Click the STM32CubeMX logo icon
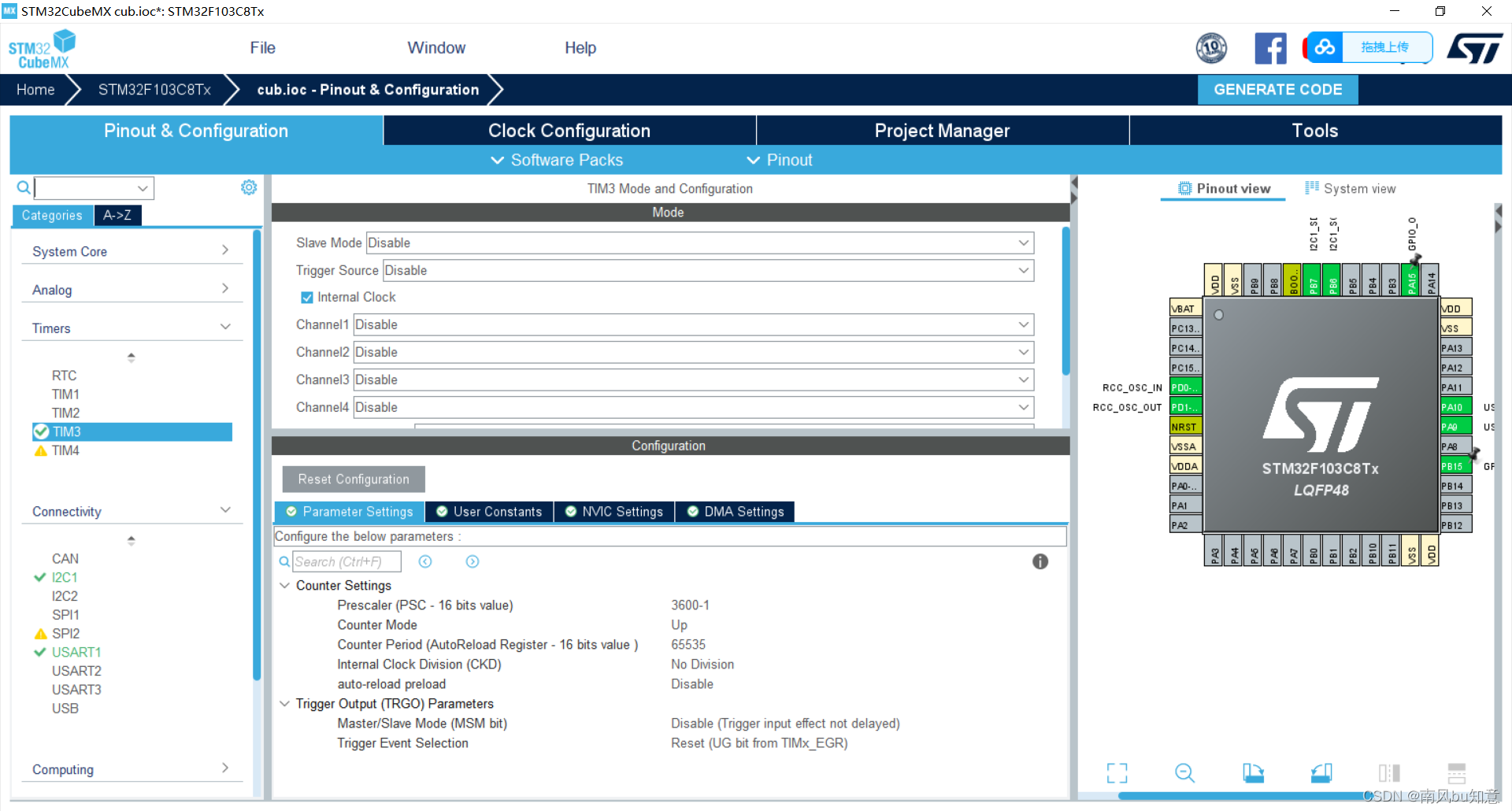 click(42, 49)
